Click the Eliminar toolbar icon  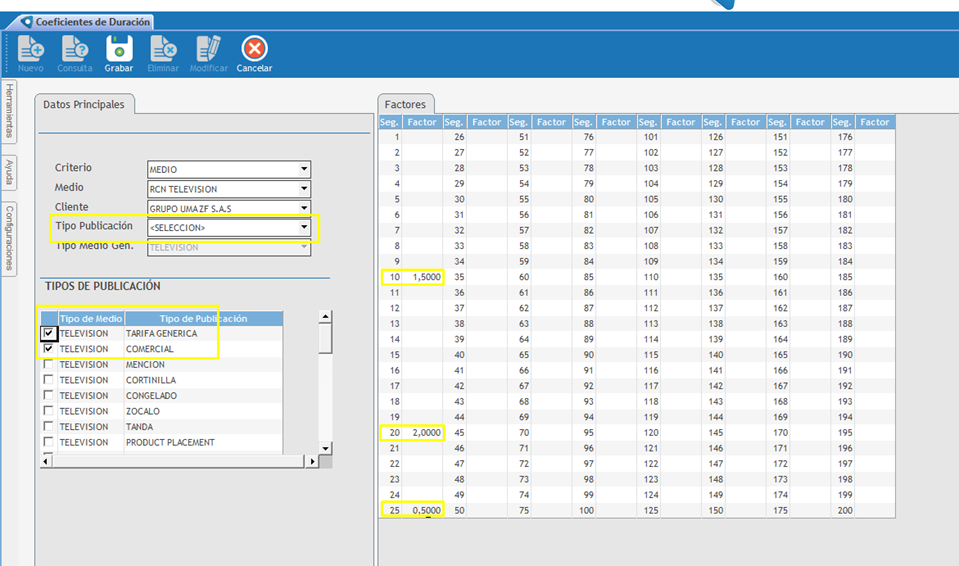click(x=163, y=48)
